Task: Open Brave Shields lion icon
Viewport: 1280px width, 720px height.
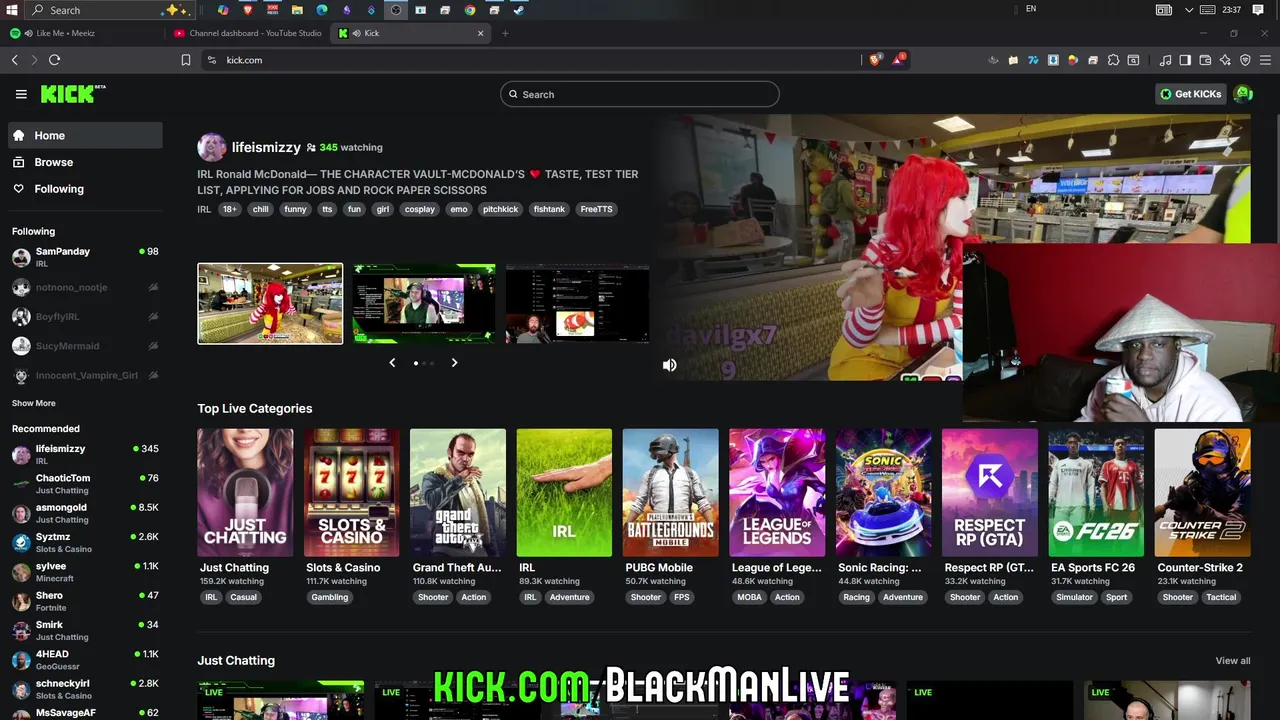Action: click(x=875, y=60)
